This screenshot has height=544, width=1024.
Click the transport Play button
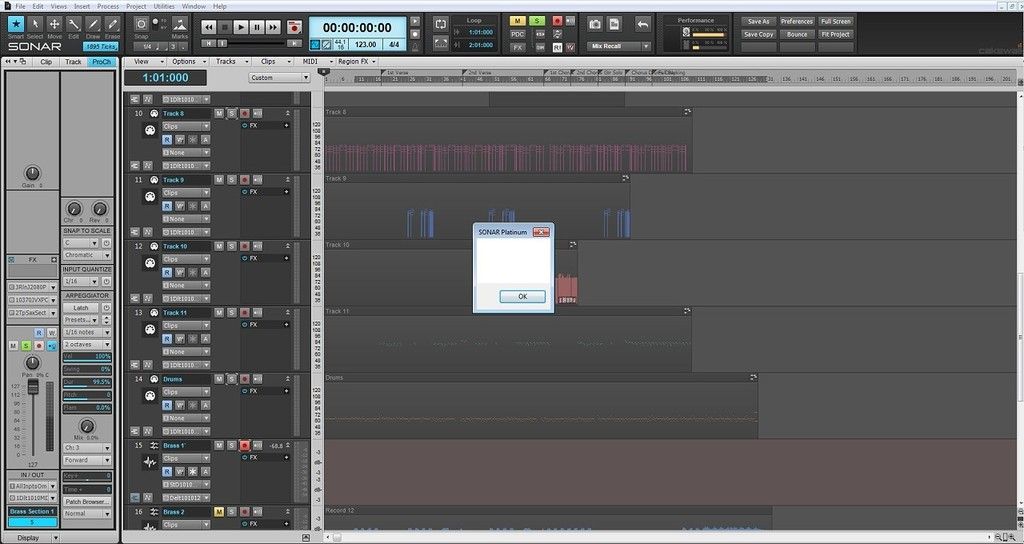pyautogui.click(x=240, y=28)
